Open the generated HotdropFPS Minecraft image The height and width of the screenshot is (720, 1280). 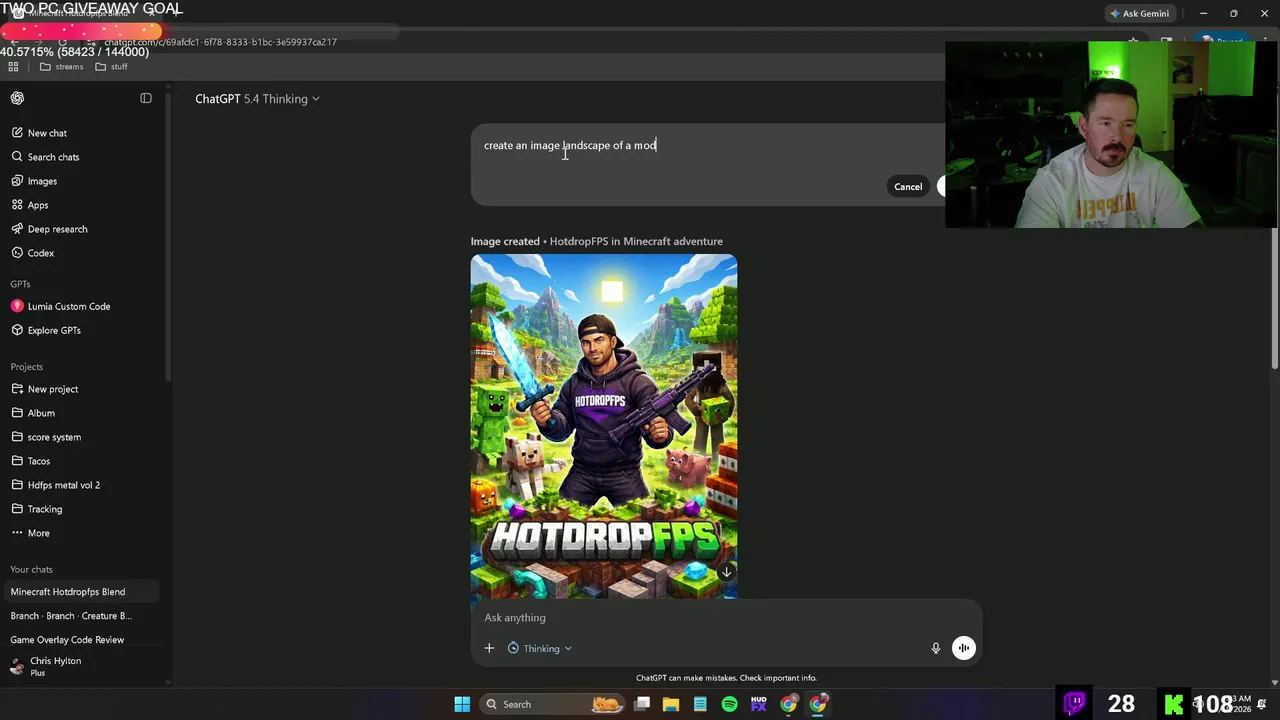(x=604, y=427)
